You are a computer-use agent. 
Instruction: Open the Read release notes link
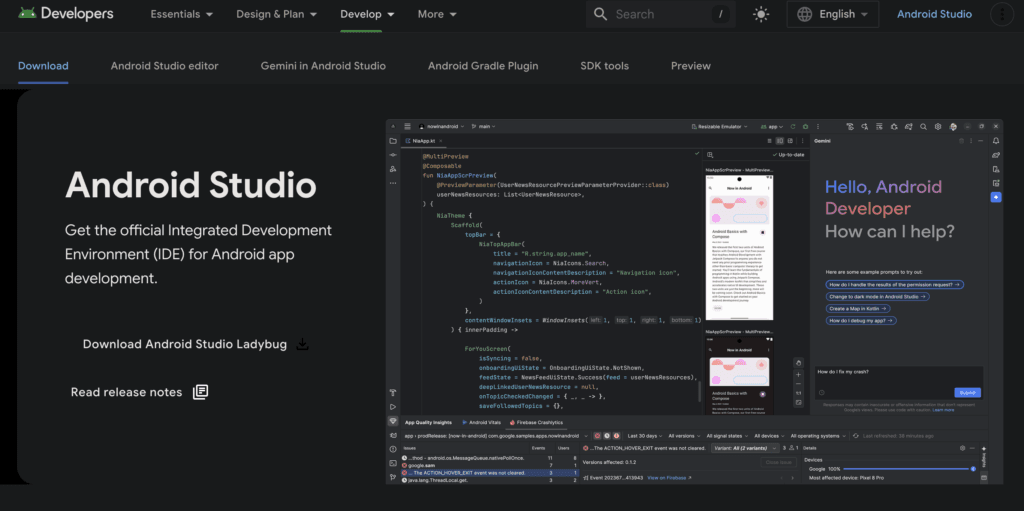(x=139, y=392)
